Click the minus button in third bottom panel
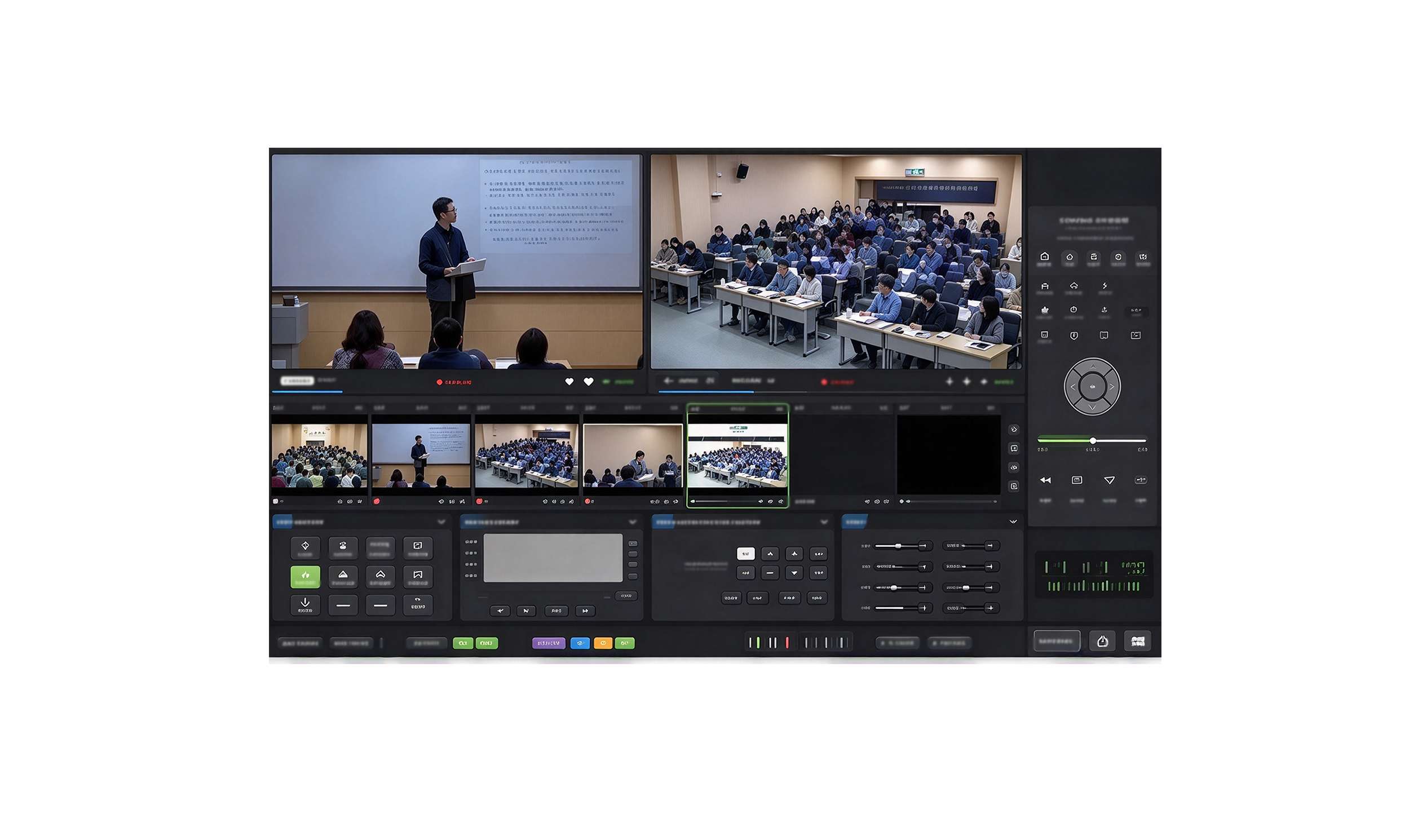The height and width of the screenshot is (840, 1409). pyautogui.click(x=770, y=573)
